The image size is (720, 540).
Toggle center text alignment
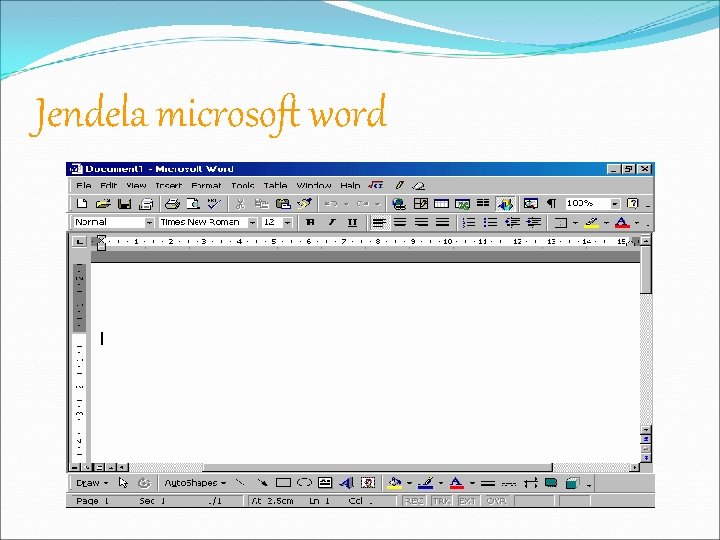tap(400, 223)
